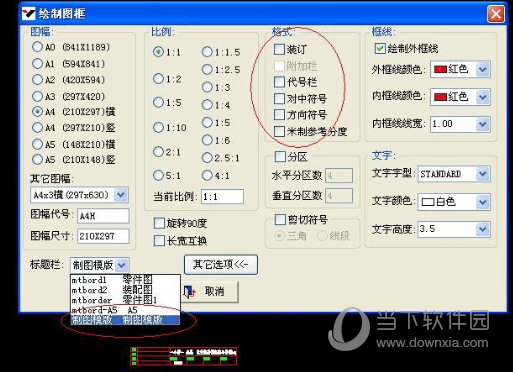Choose the 2.5:1 scale option
Screen dimensions: 513x372
207,157
